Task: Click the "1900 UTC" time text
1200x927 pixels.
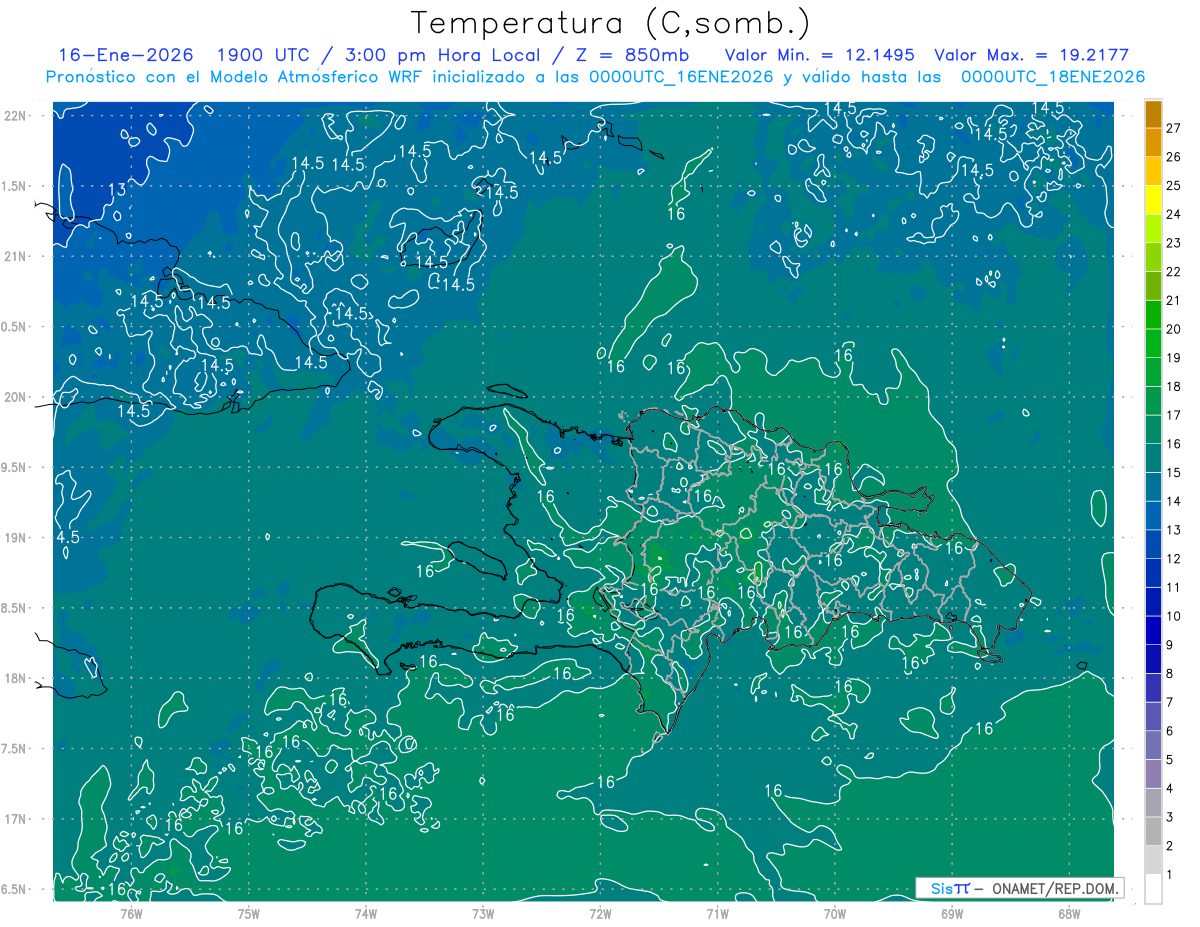Action: coord(264,55)
